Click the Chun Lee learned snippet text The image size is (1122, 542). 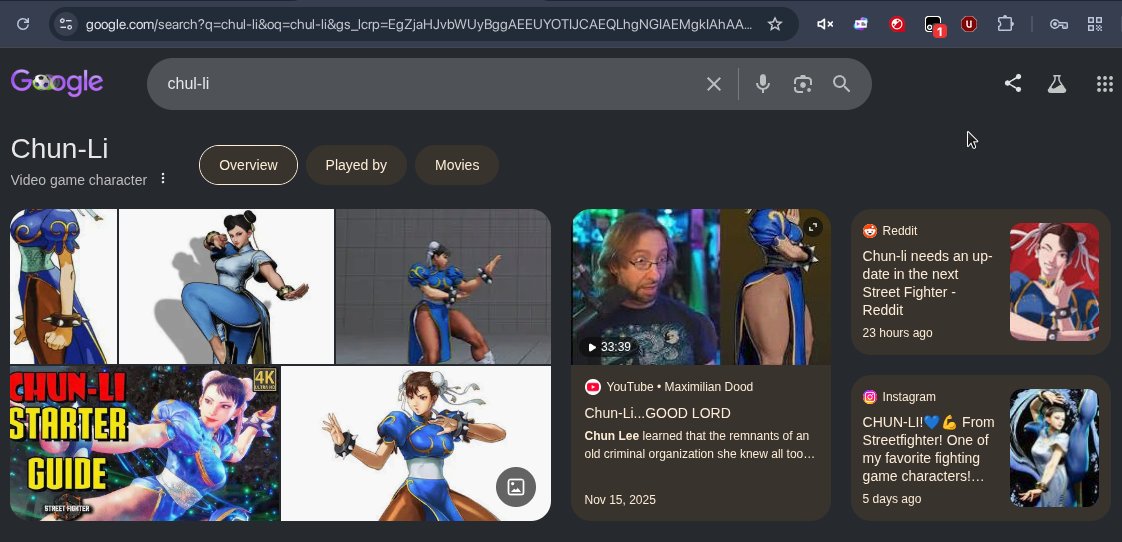[x=700, y=445]
